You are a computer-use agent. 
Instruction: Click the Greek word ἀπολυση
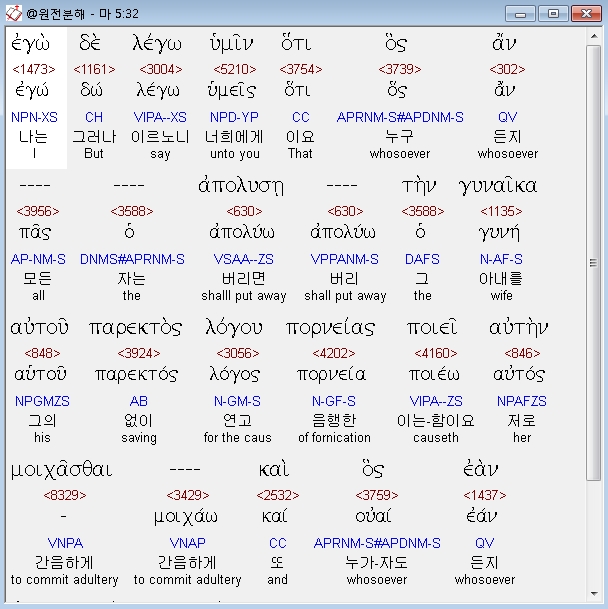click(x=241, y=186)
